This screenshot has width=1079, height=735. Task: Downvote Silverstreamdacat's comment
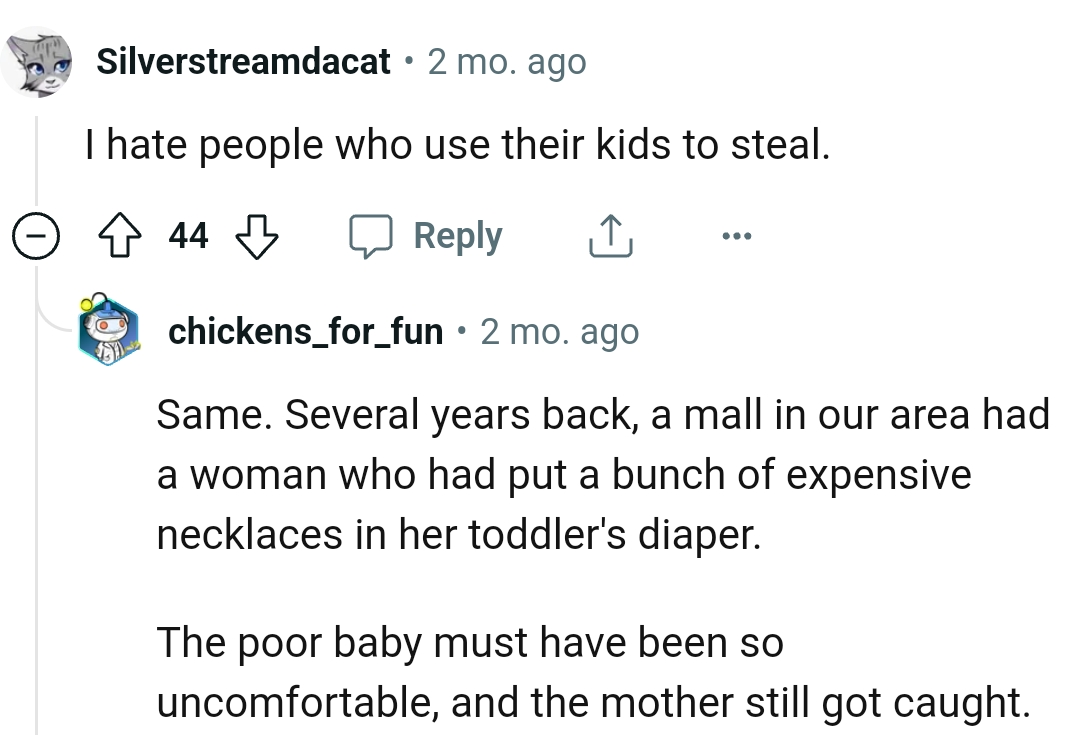255,236
